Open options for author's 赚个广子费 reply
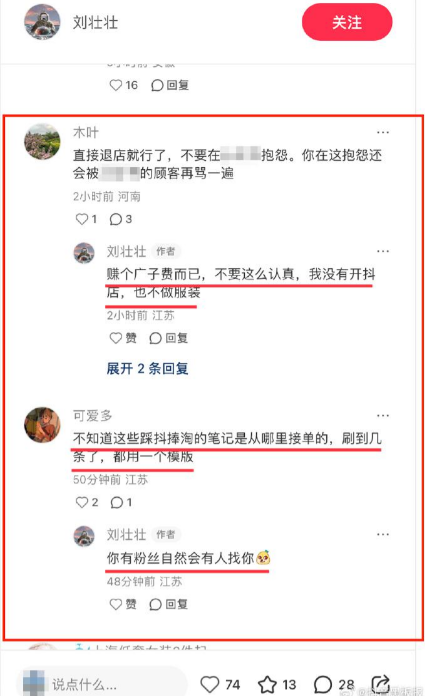 383,251
